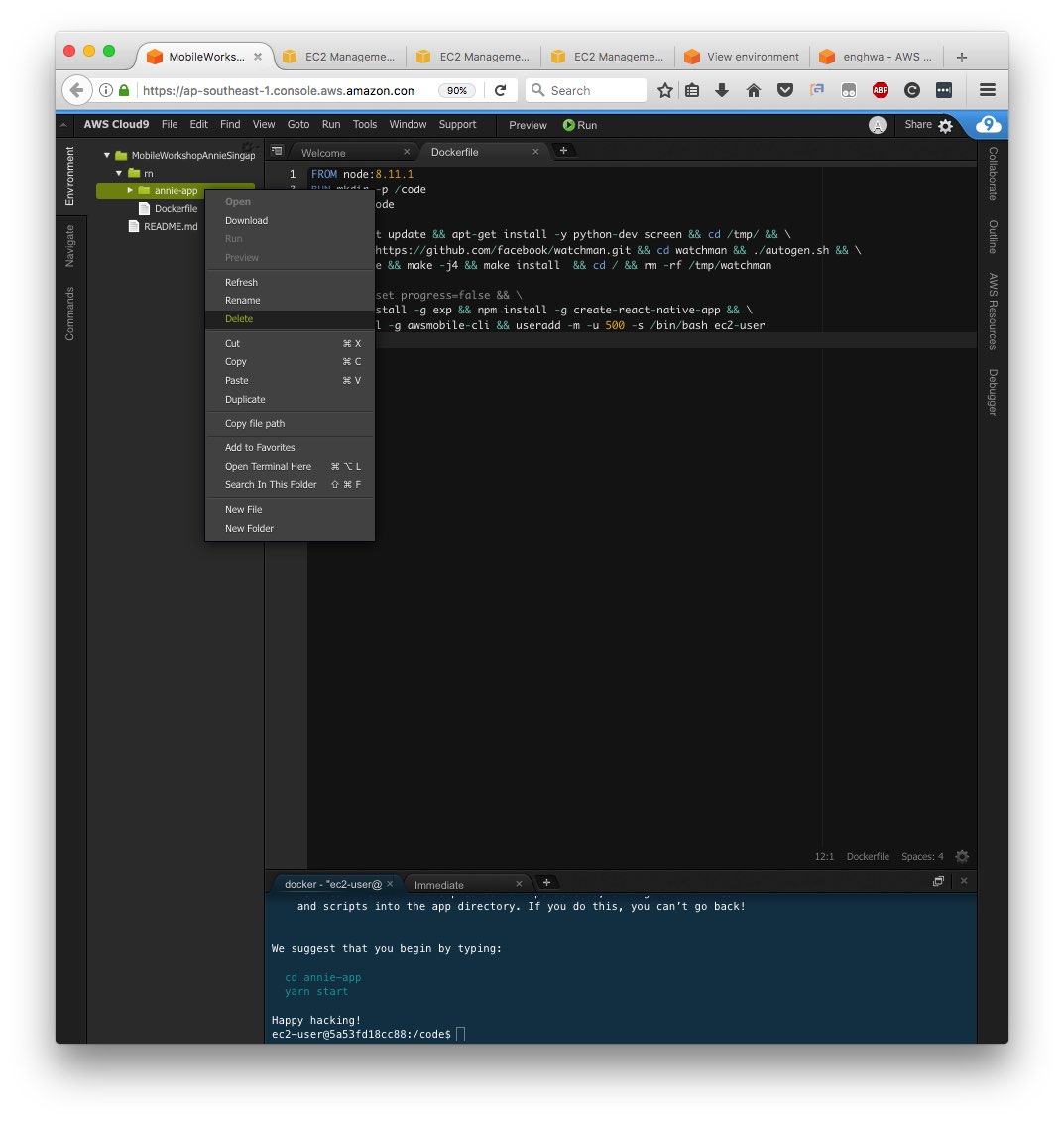Reload the page in the browser

pyautogui.click(x=500, y=90)
